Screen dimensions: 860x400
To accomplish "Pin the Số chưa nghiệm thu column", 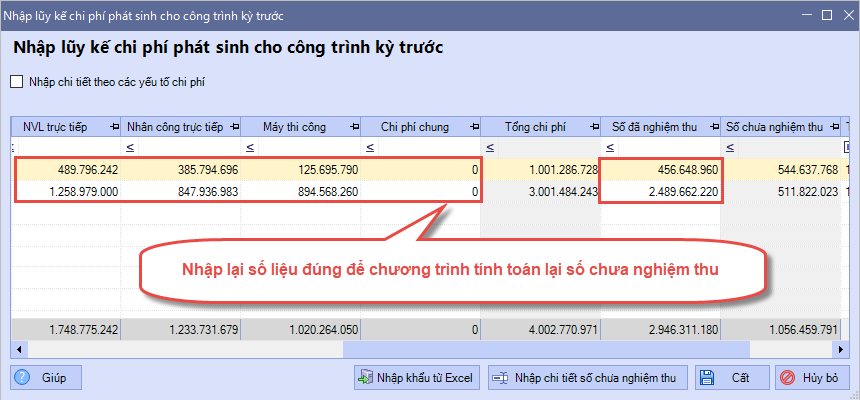I will point(833,127).
